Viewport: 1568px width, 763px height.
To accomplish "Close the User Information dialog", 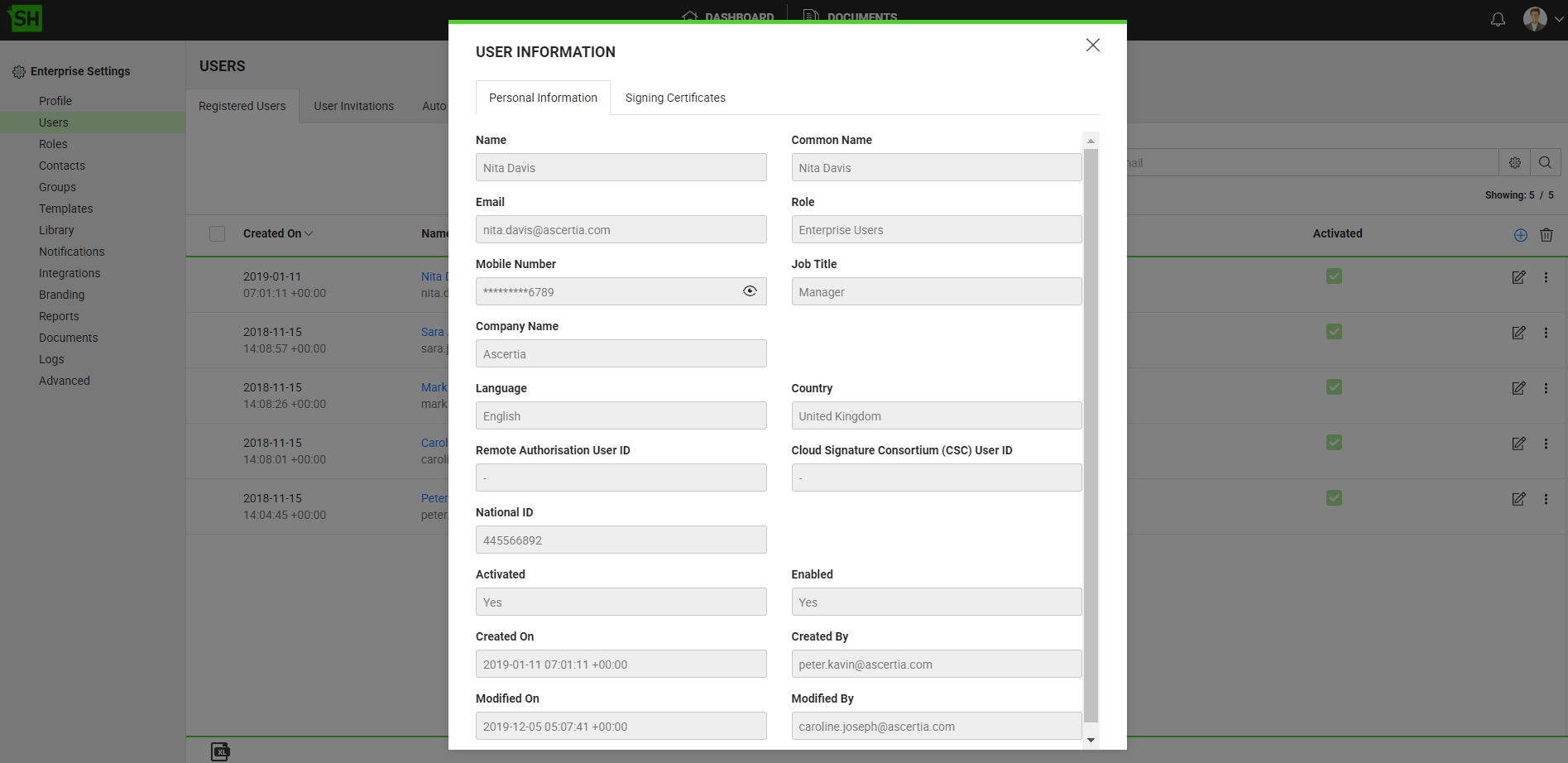I will (x=1092, y=46).
